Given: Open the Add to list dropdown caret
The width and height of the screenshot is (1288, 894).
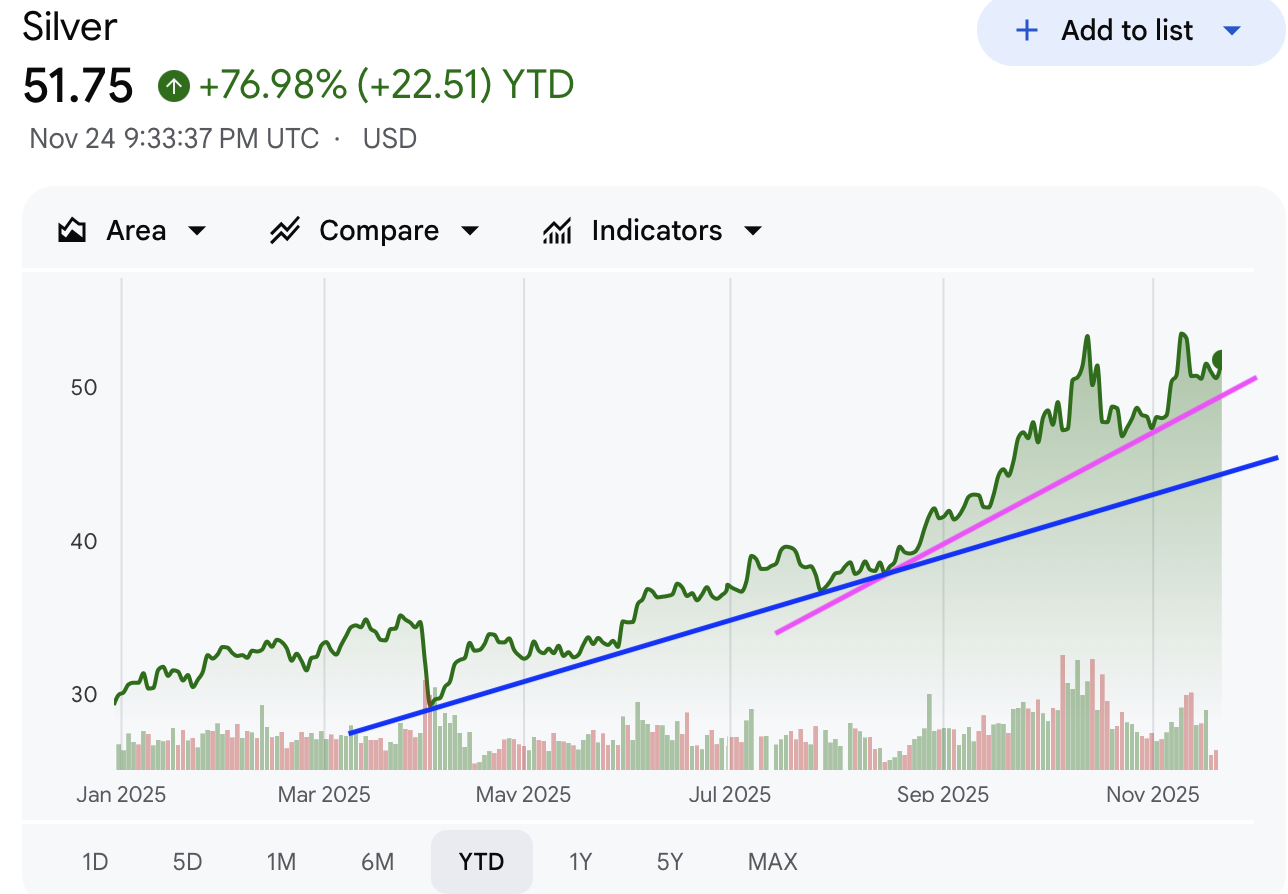Looking at the screenshot, I should pos(1232,31).
